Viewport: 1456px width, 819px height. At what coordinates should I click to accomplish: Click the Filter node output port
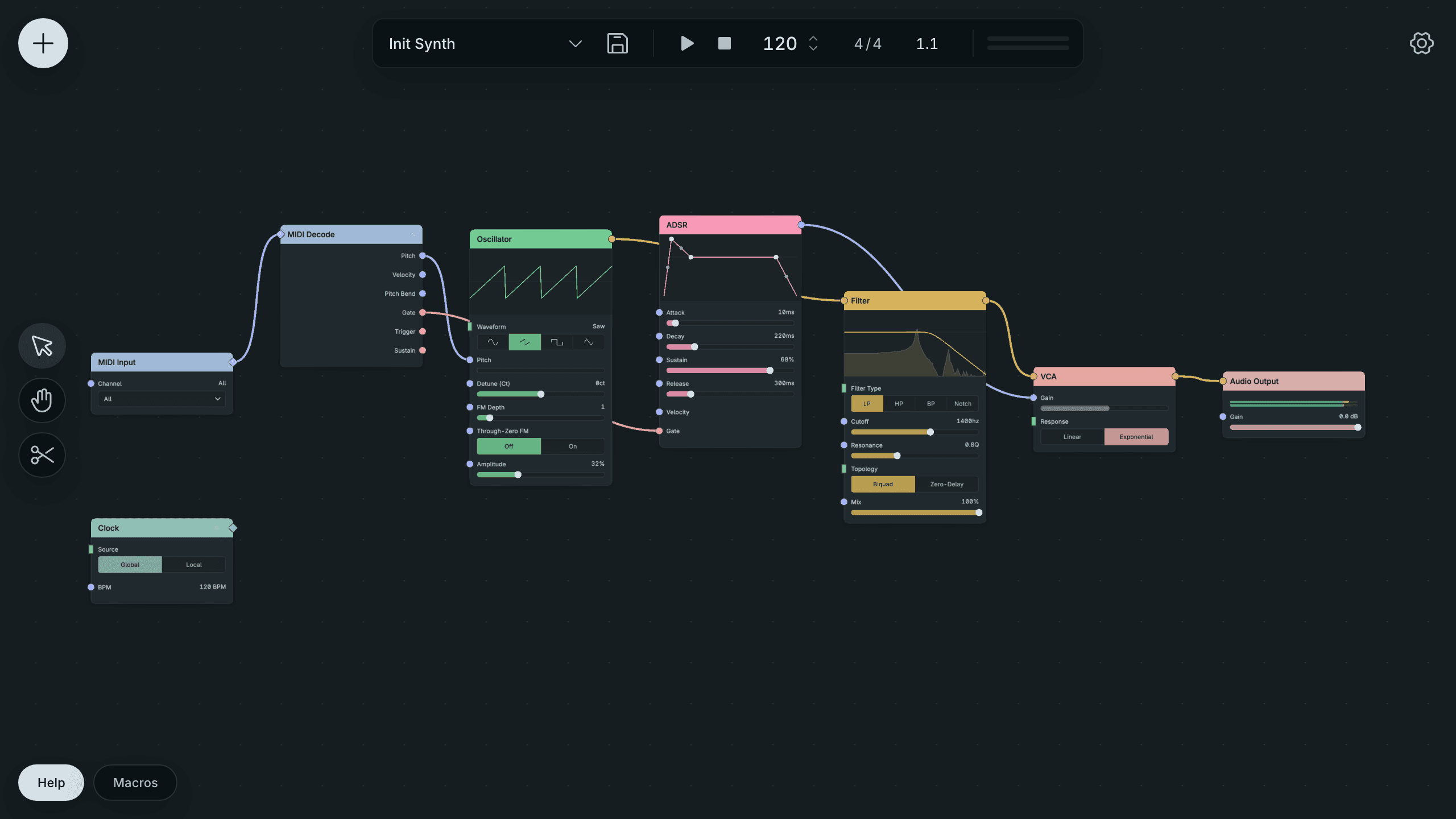pos(986,301)
